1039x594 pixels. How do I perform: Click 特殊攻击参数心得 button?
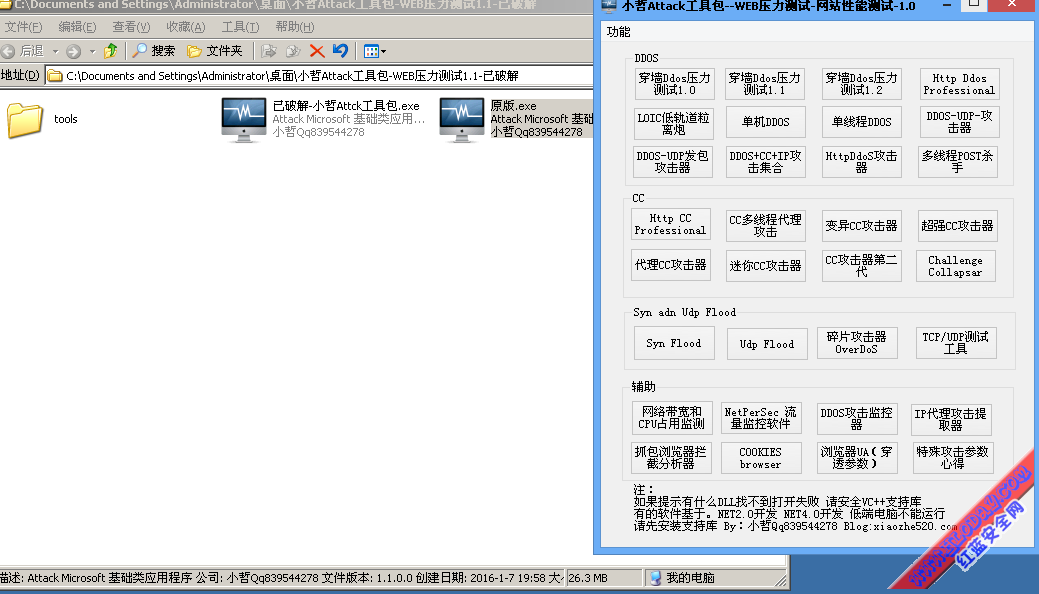[x=953, y=458]
